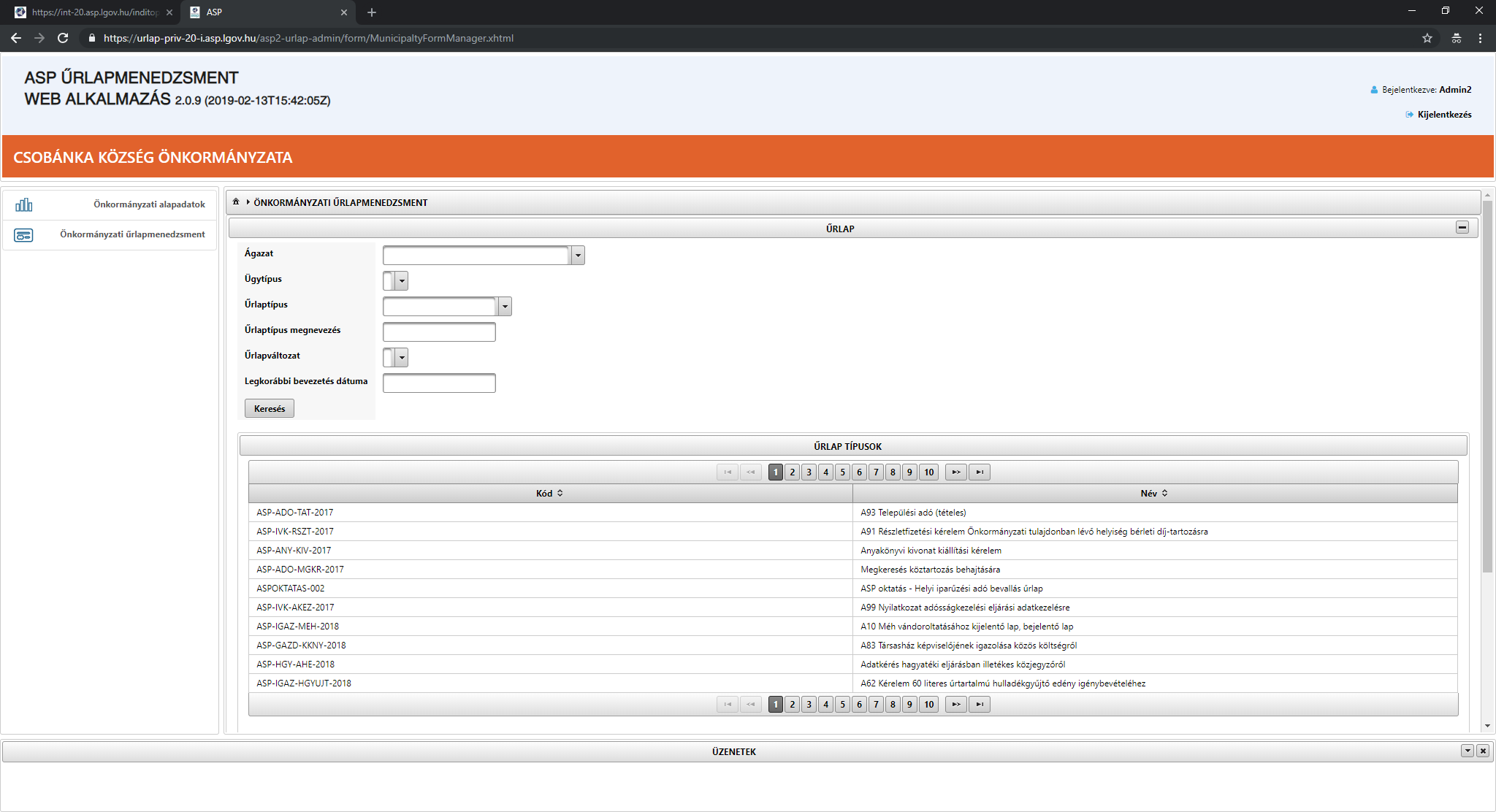
Task: Close the ÜZENETEK panel
Action: [1483, 751]
